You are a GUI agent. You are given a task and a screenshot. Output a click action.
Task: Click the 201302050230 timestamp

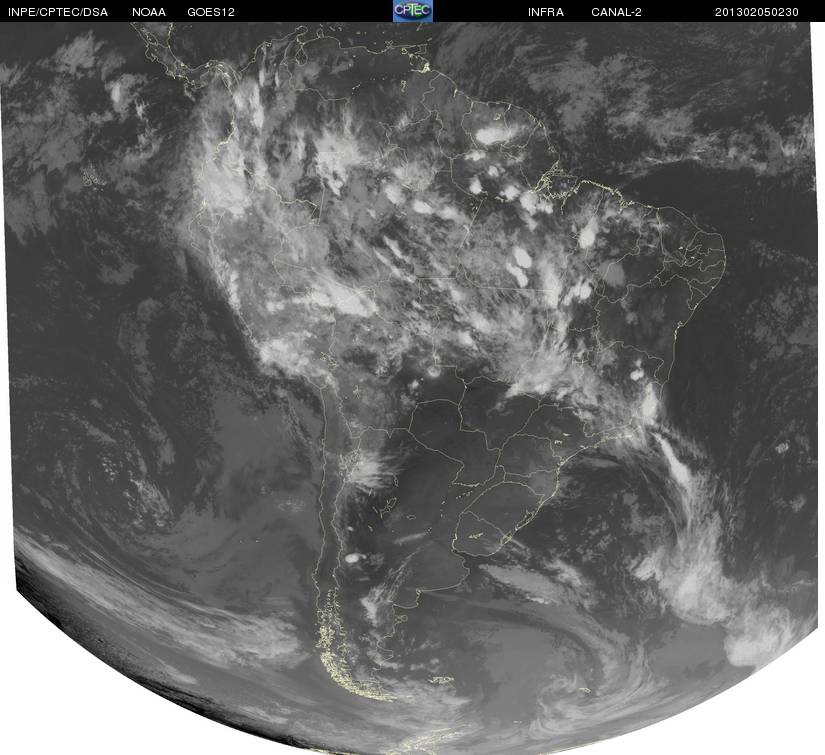pos(757,12)
